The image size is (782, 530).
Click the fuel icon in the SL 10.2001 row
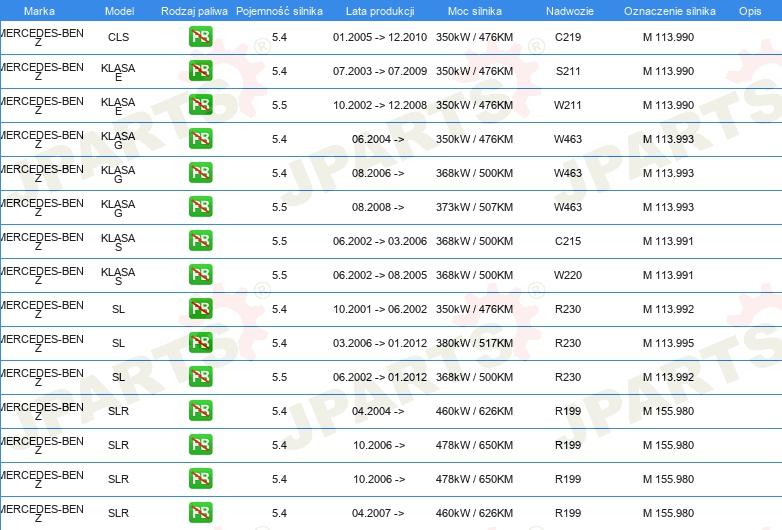[x=200, y=308]
